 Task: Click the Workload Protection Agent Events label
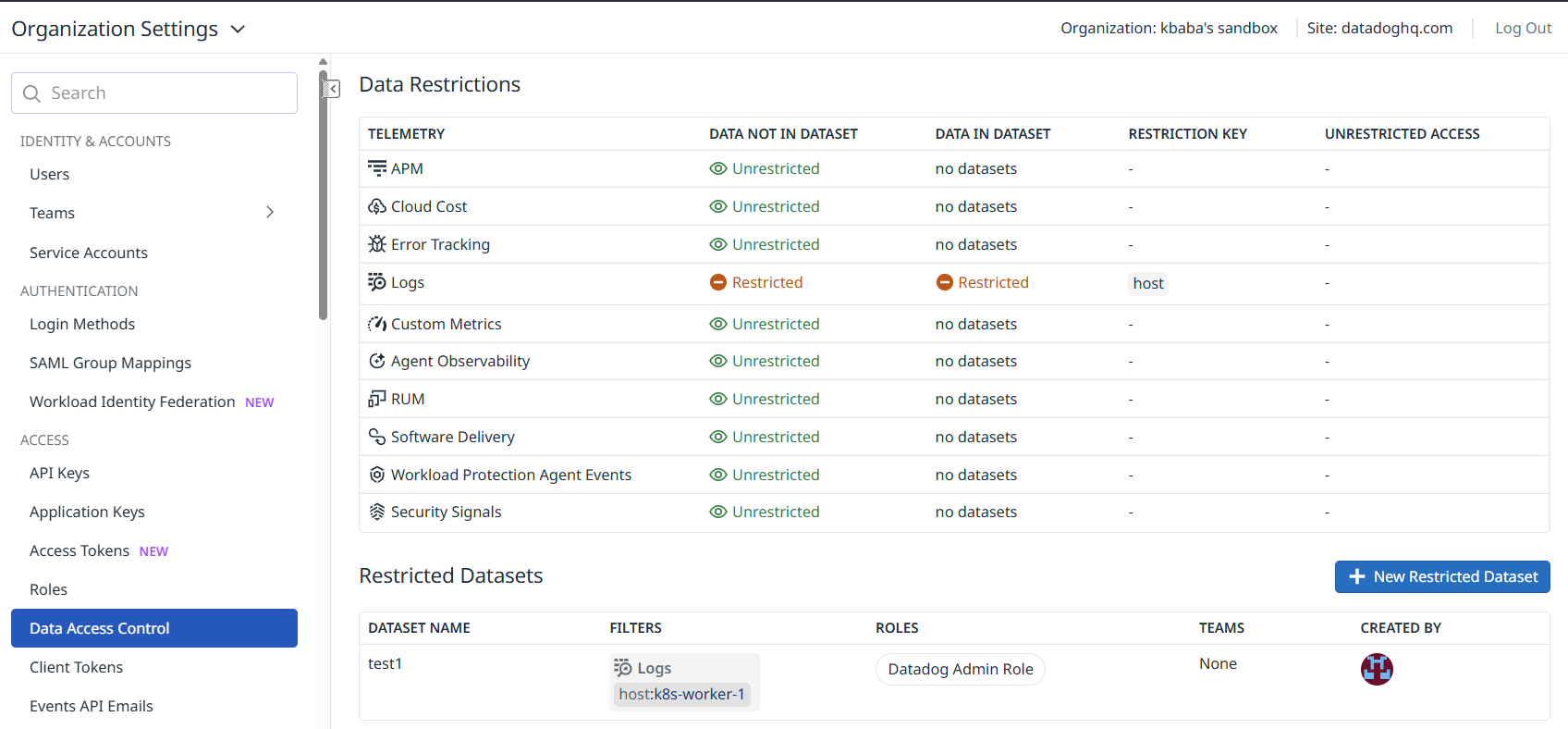click(511, 475)
